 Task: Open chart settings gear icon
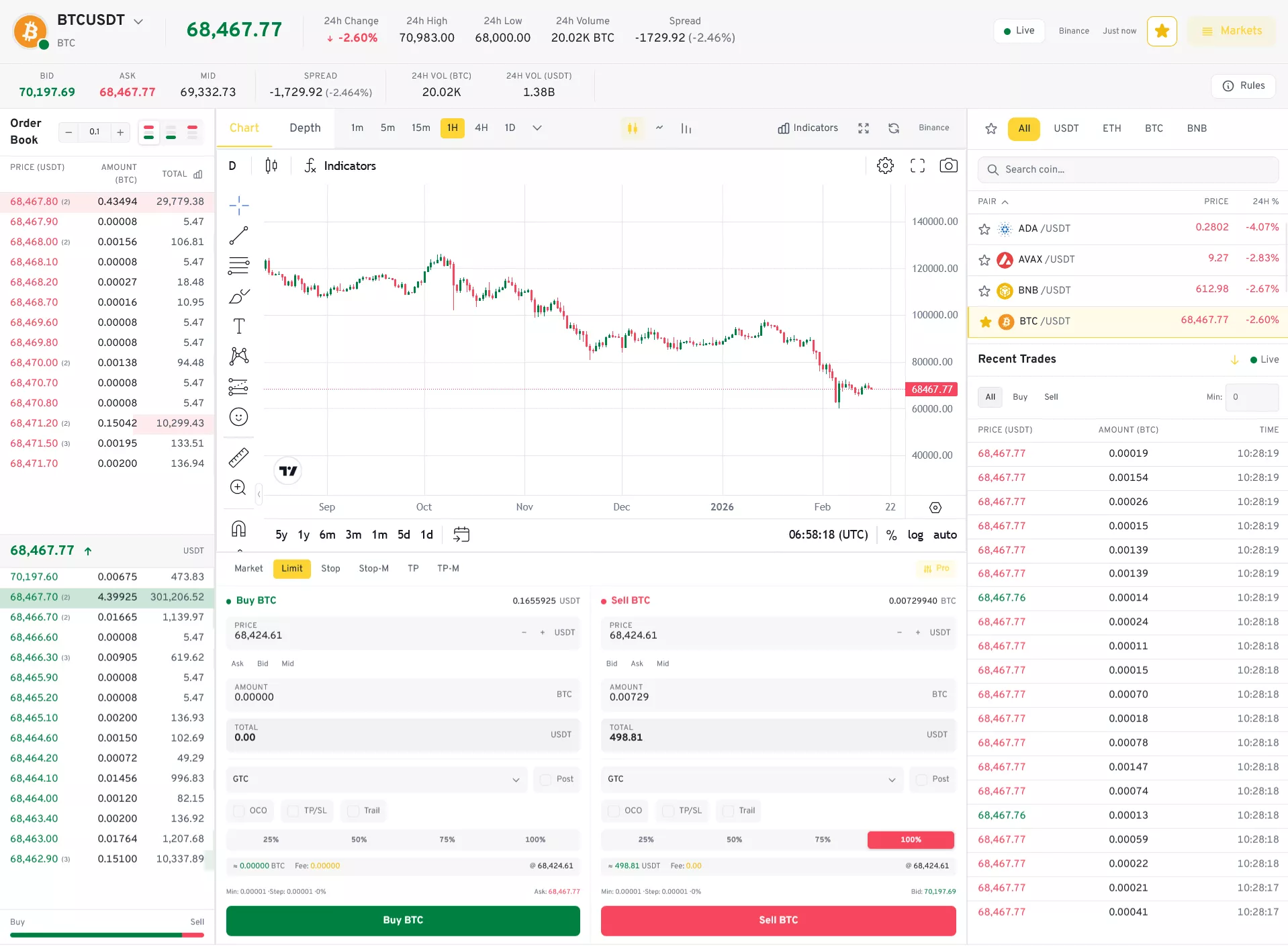(885, 166)
